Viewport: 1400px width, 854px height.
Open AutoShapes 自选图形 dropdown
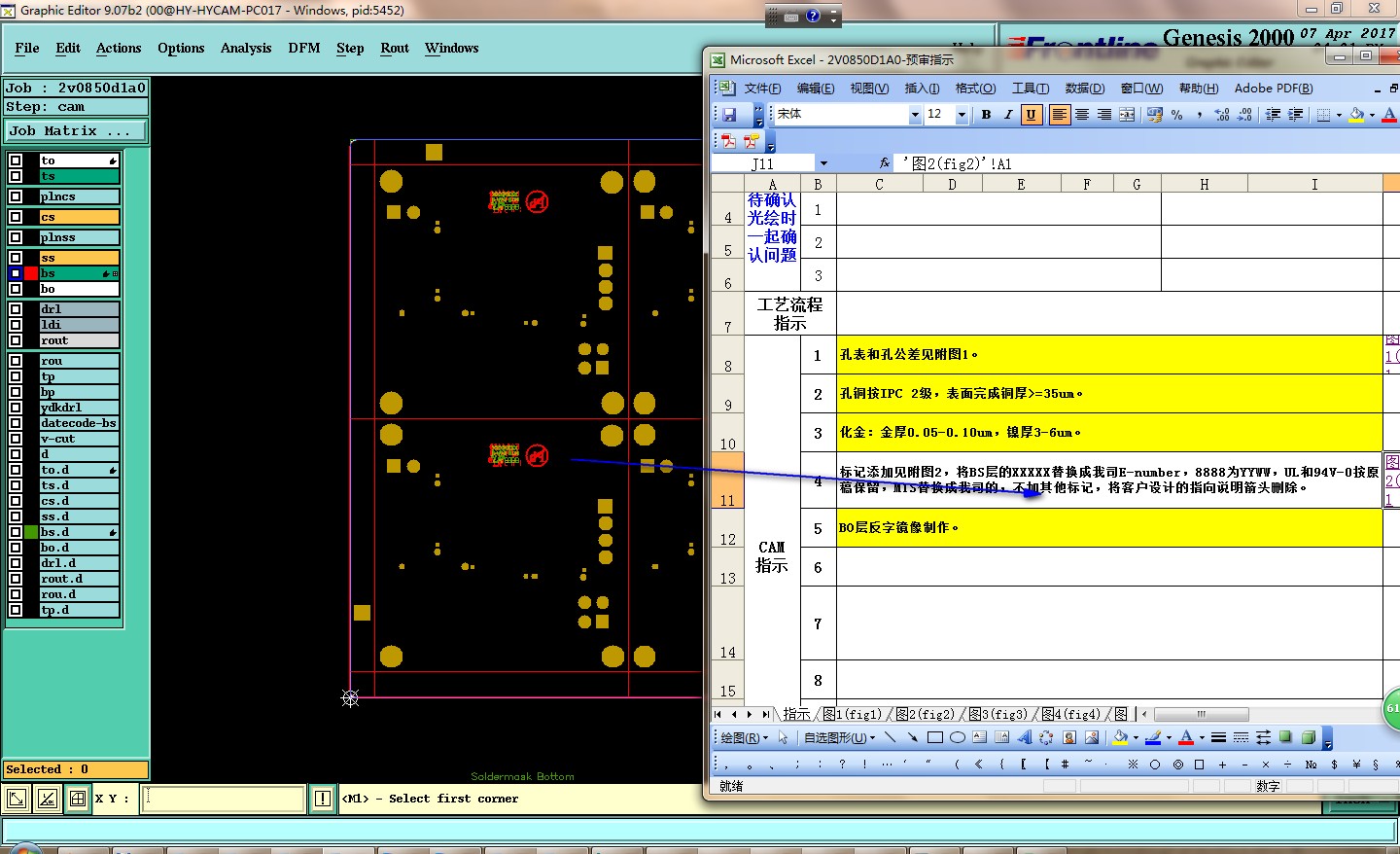coord(840,737)
